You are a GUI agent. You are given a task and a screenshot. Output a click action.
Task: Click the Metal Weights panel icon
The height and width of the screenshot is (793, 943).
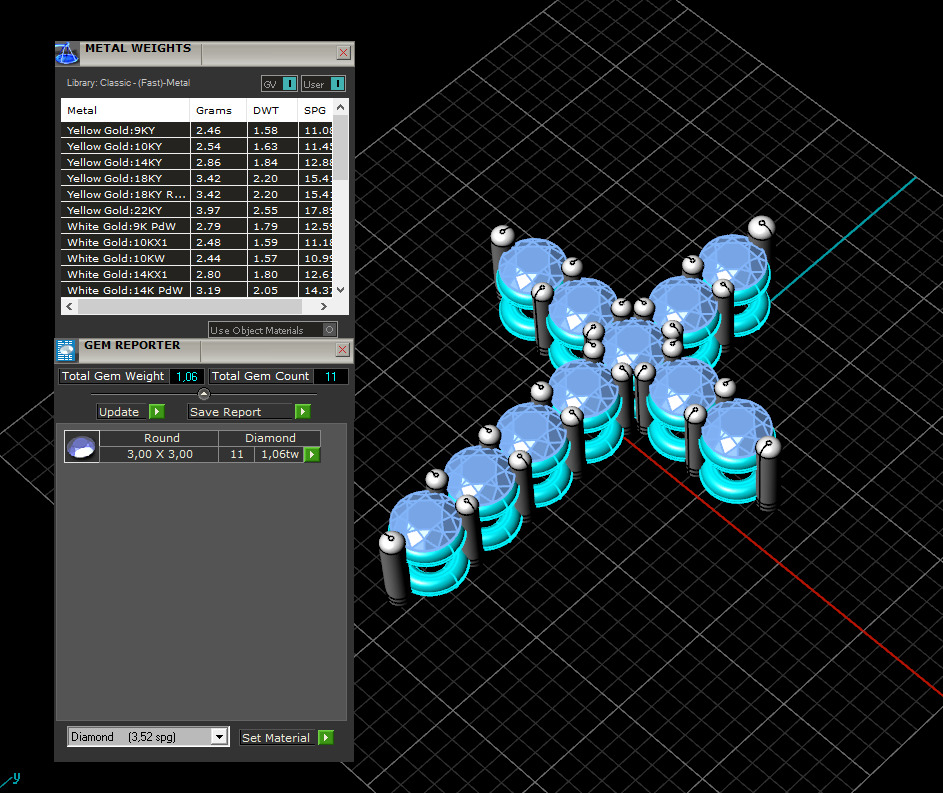click(x=67, y=53)
